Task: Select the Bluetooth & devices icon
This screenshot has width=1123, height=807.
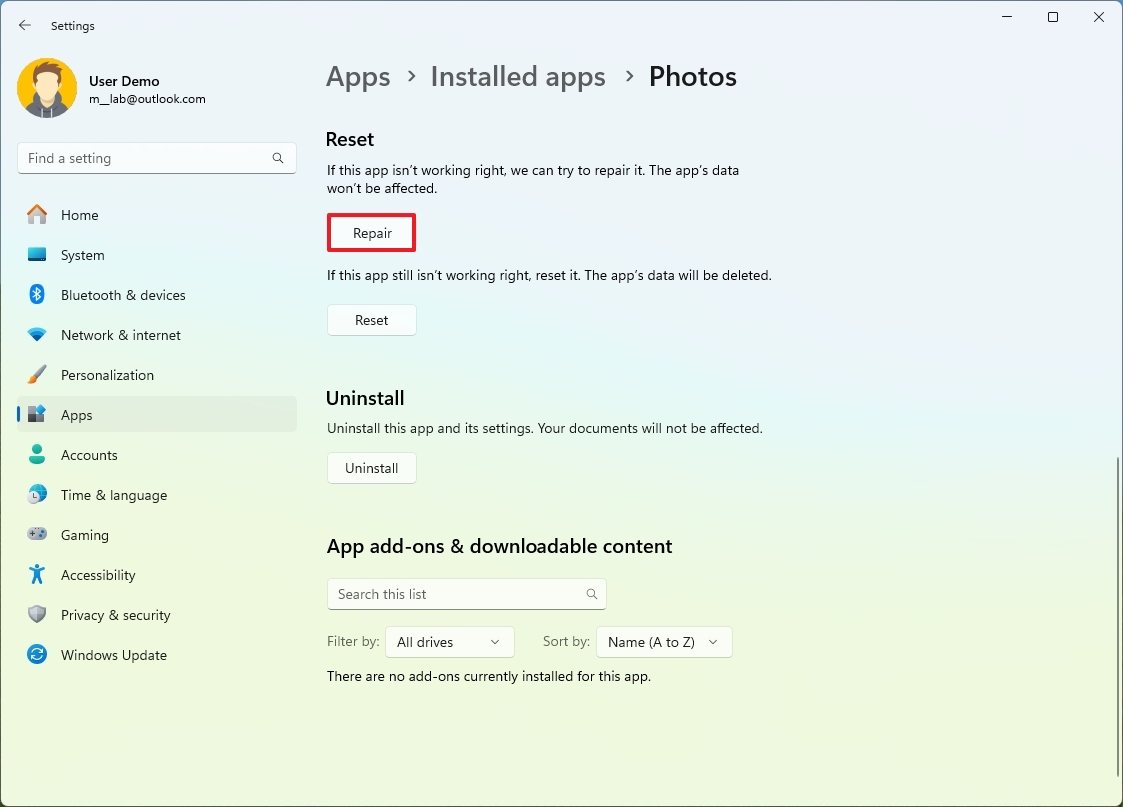Action: point(37,294)
